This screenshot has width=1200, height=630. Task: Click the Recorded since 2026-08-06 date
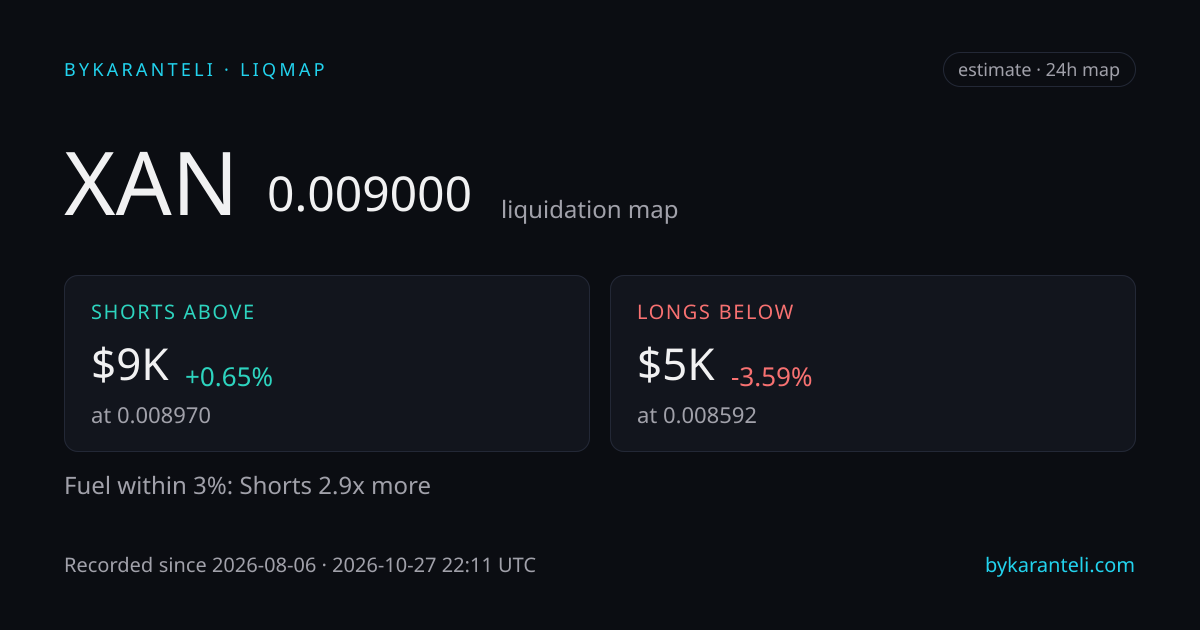tap(190, 565)
